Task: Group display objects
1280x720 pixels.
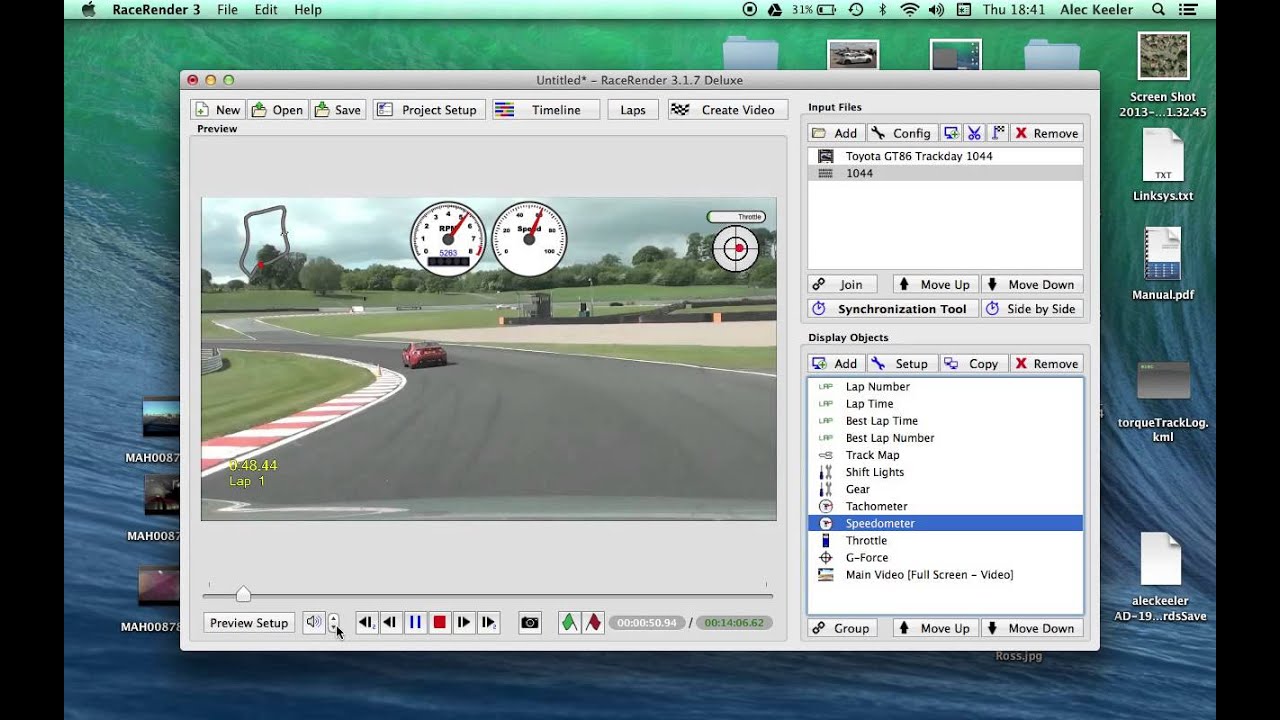Action: (x=842, y=628)
